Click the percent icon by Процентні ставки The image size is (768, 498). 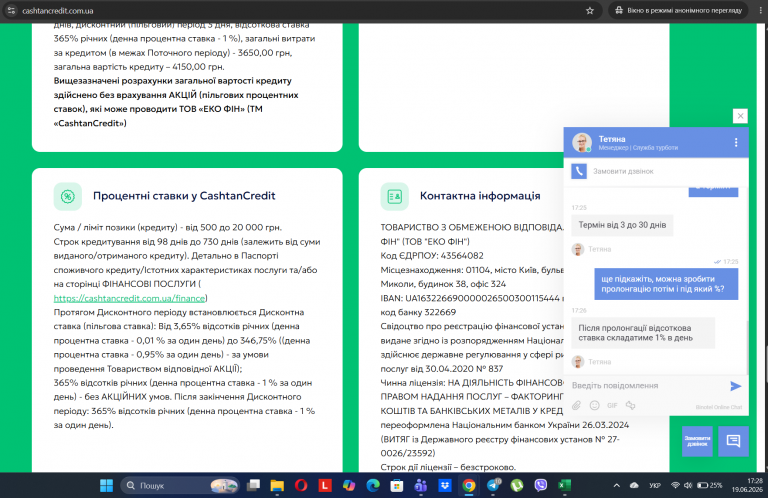pos(68,196)
